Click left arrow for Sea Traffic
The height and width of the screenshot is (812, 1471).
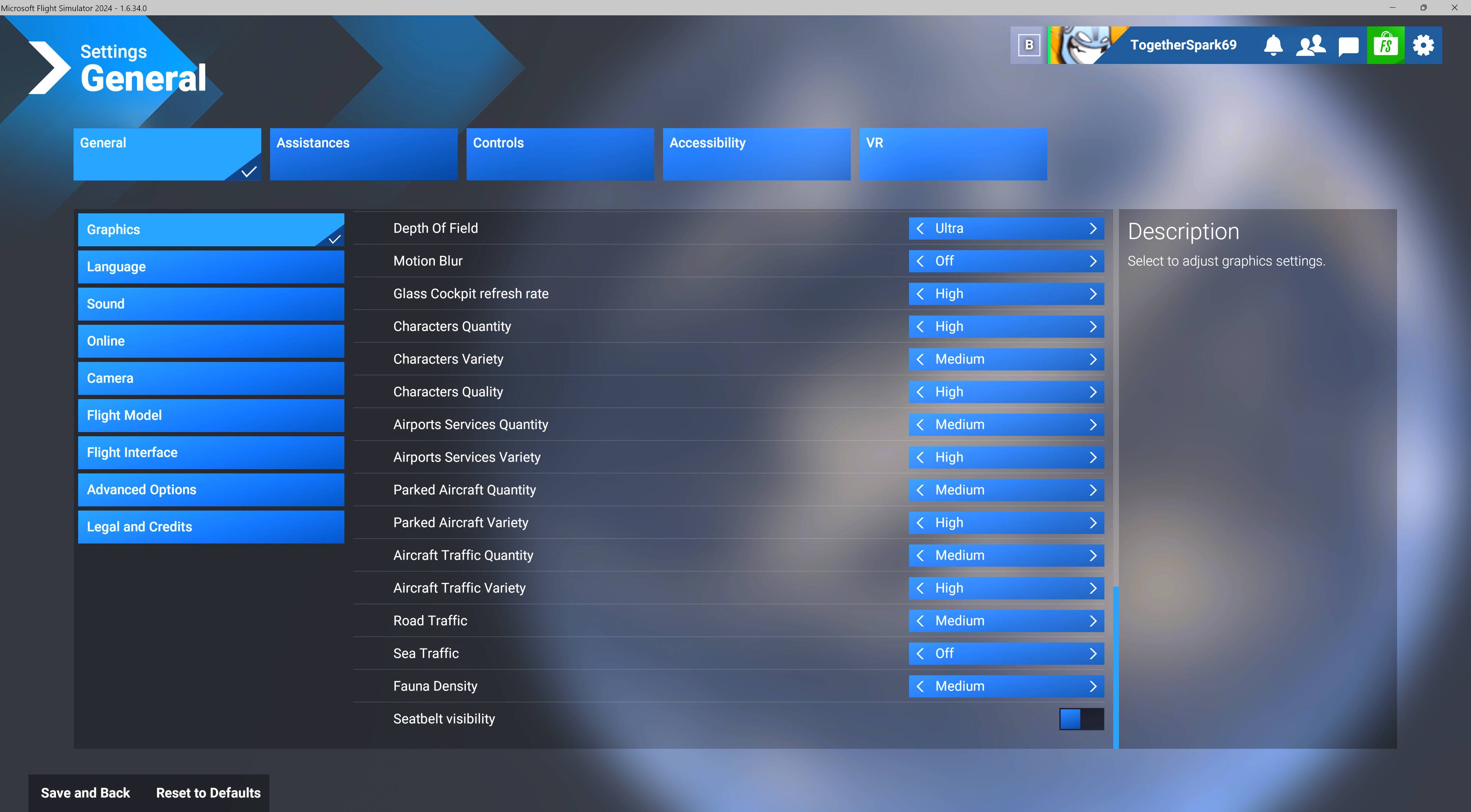920,653
